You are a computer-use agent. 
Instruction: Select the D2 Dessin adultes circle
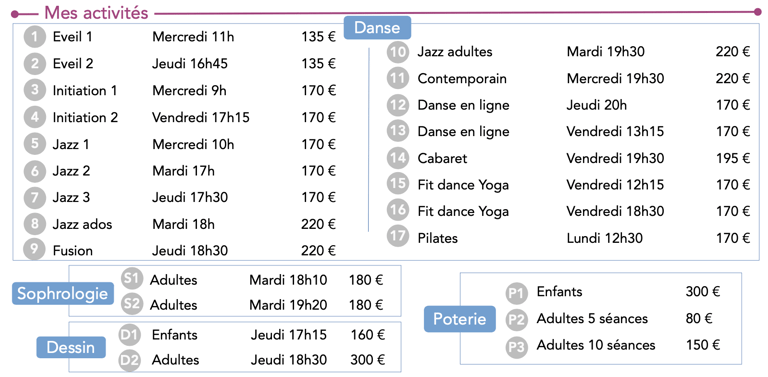tap(130, 360)
